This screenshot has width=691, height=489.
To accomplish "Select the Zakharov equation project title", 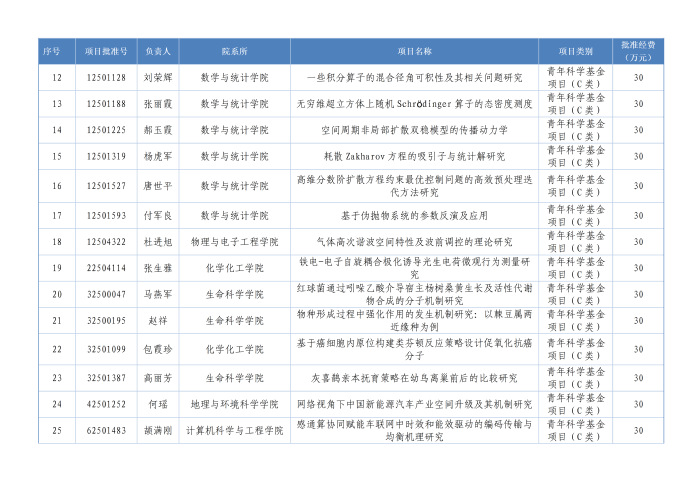I will click(414, 157).
